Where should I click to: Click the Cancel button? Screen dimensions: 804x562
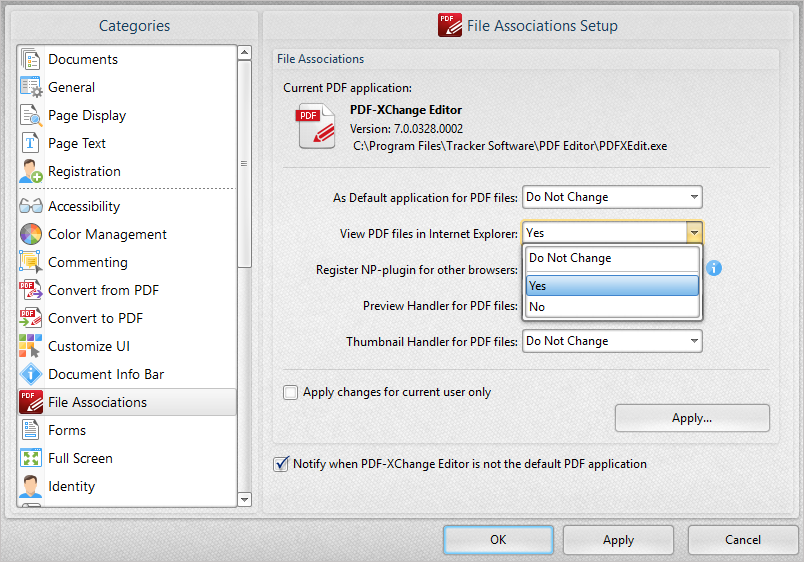coord(742,540)
